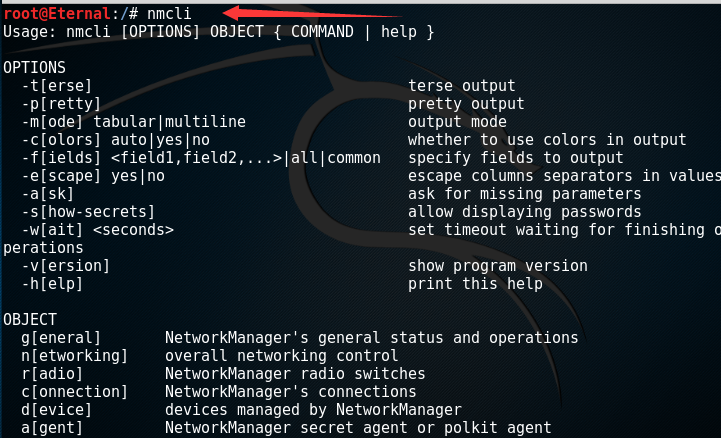Screen dimensions: 721x438
Task: Click the -e[scape] yes|no option
Action: coord(93,176)
